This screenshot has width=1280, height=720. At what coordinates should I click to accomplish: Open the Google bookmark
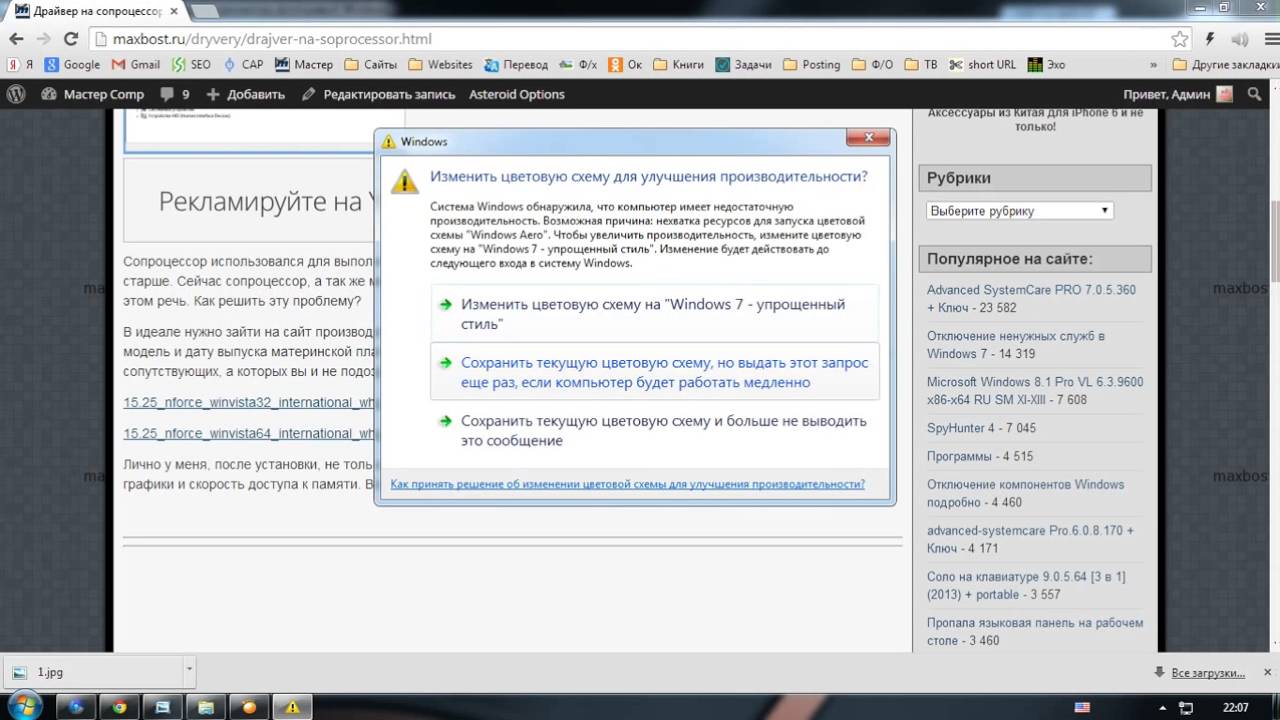pos(72,64)
